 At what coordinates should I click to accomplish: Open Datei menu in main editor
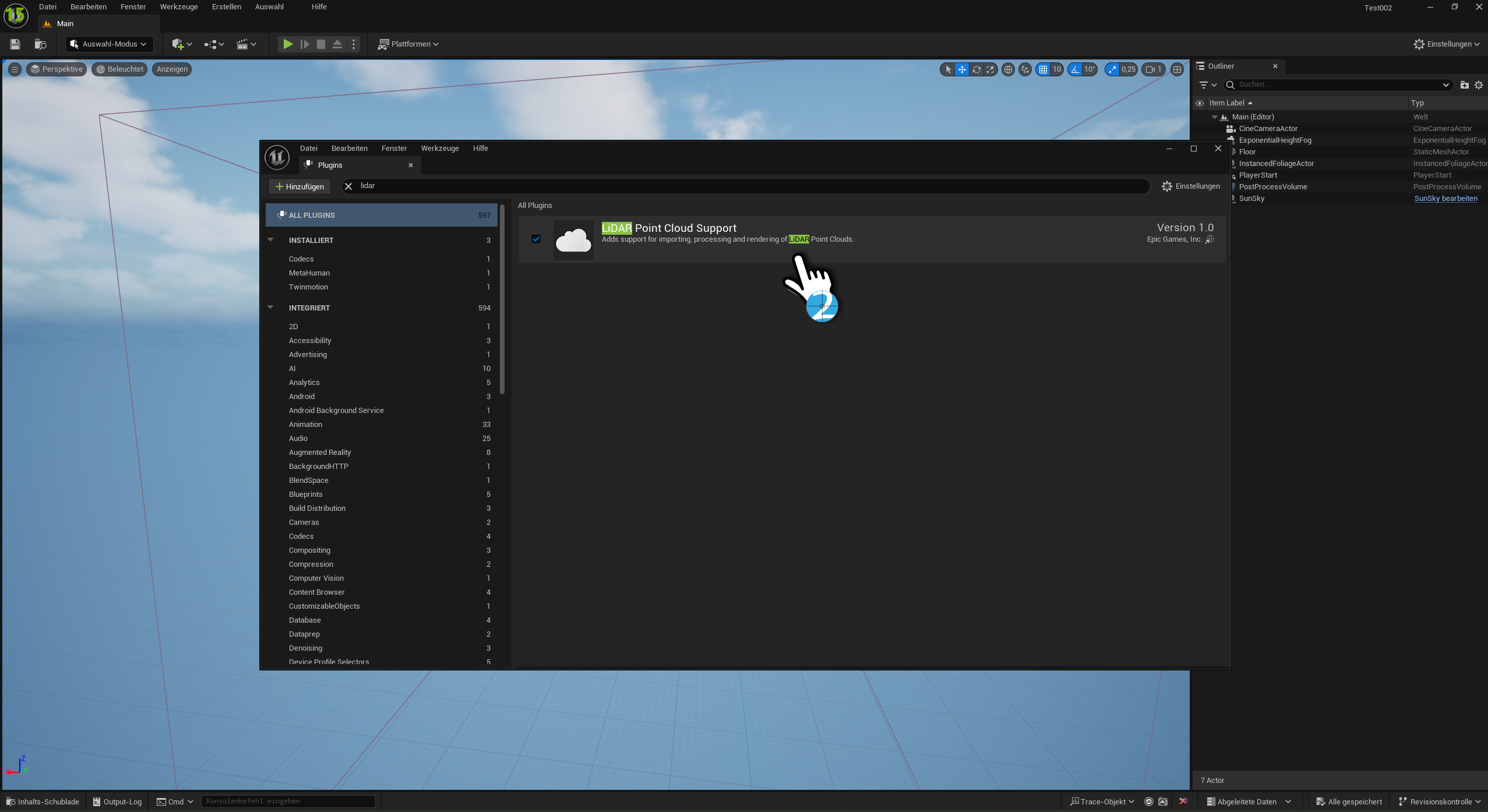[48, 7]
